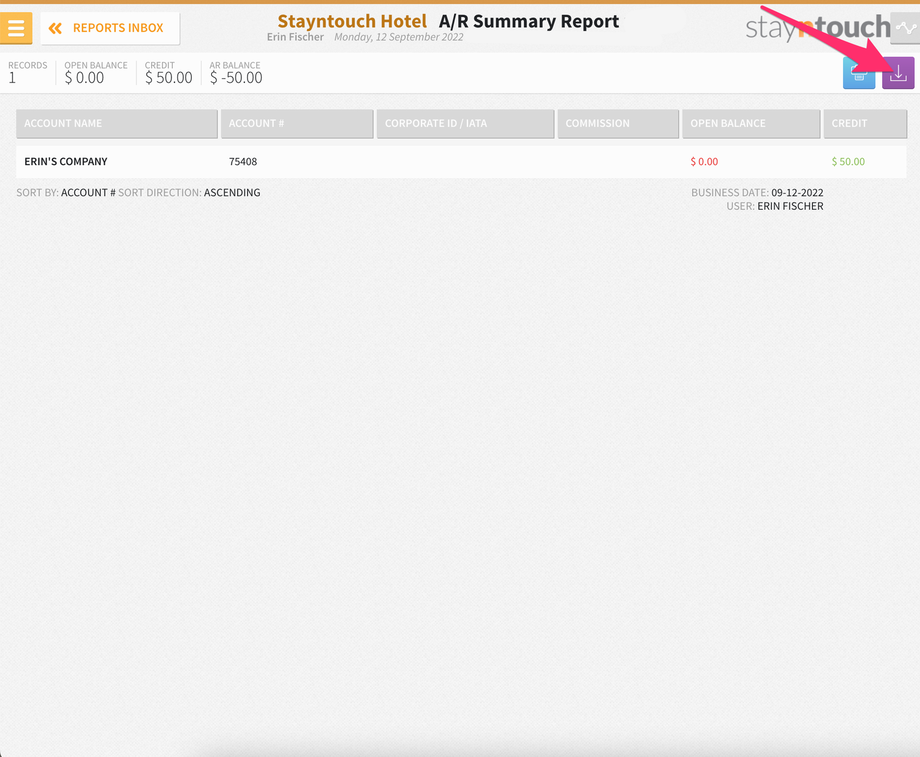Click the purple download report icon
Screen dimensions: 920x757
pos(898,73)
